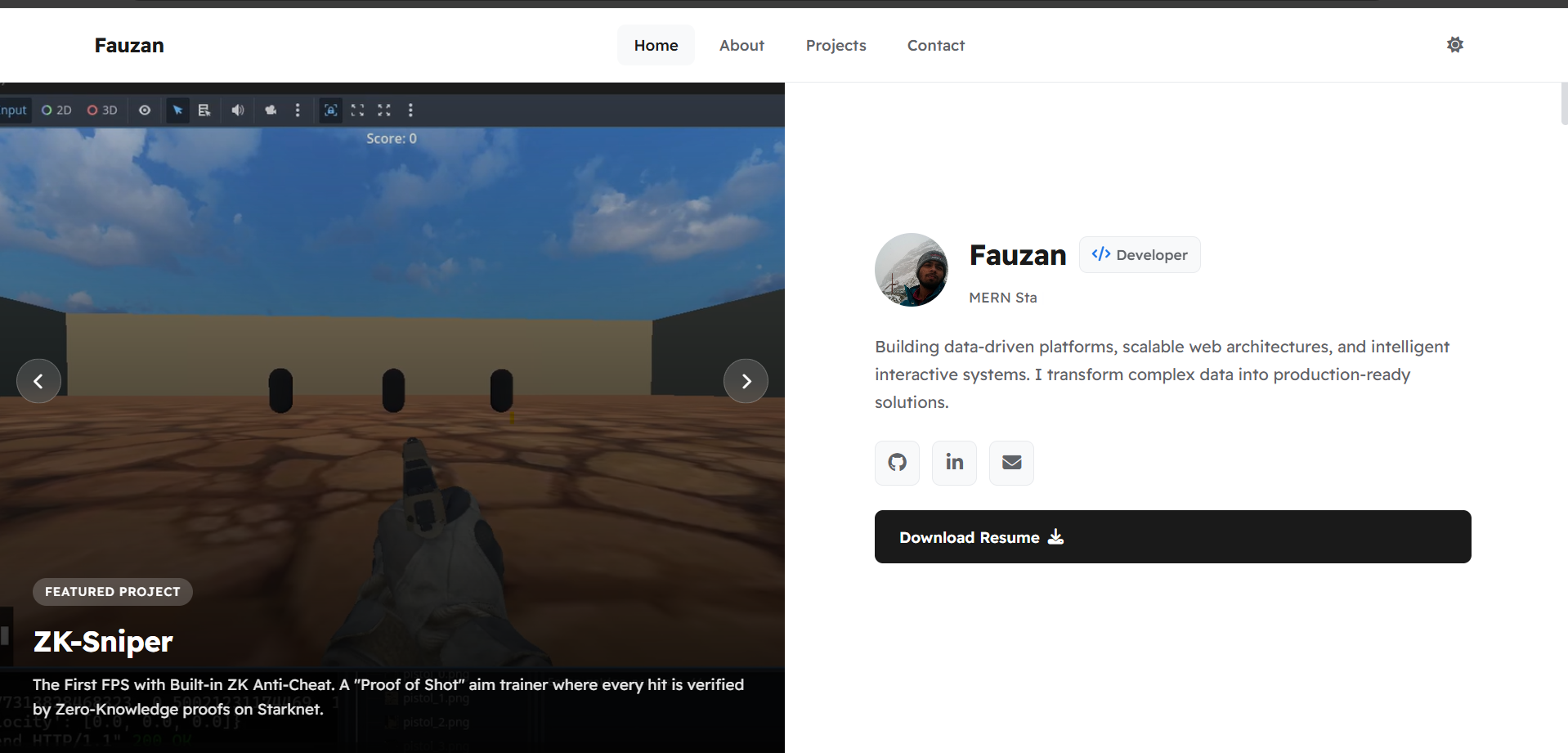Toggle the 2D mode option
This screenshot has width=1568, height=753.
[56, 110]
